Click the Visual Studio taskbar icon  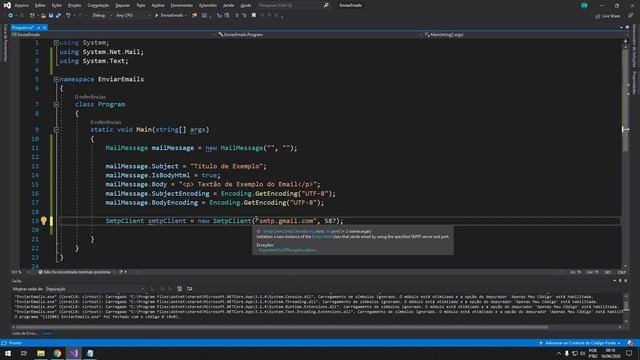click(x=73, y=353)
